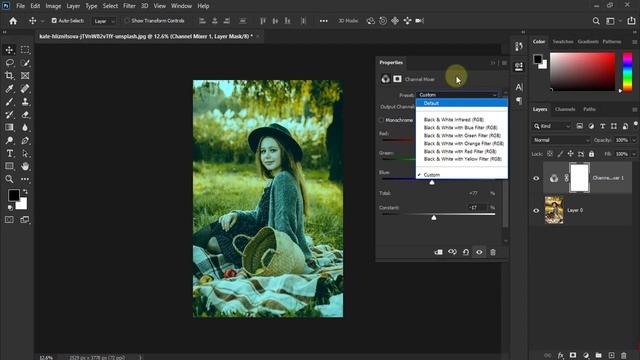Hide the Channel Mixer 1 layer
640x360 pixels.
pos(536,178)
